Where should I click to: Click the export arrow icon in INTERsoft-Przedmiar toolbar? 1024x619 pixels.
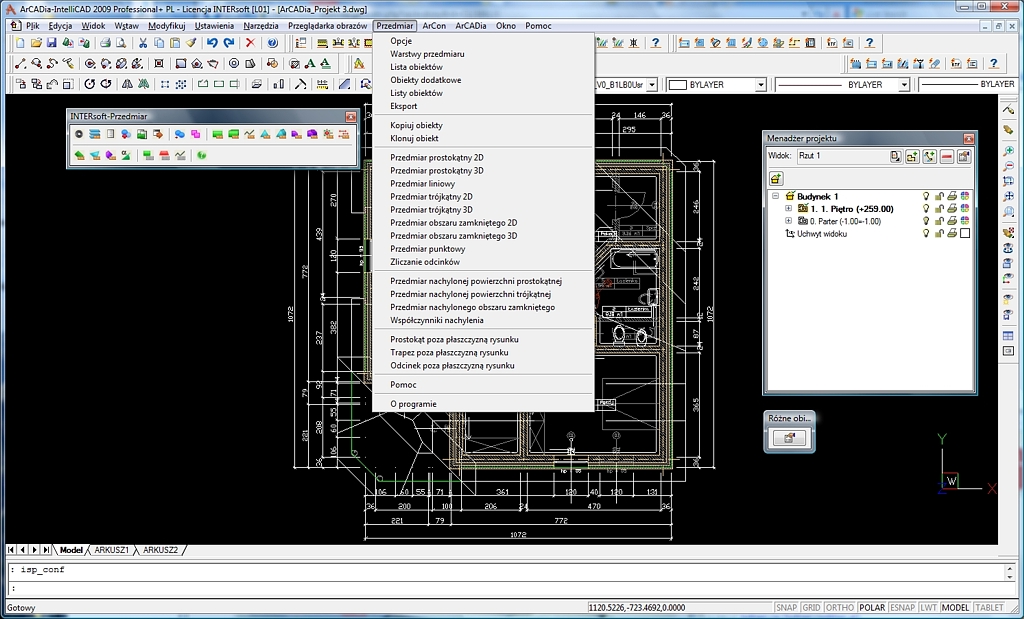coord(157,134)
